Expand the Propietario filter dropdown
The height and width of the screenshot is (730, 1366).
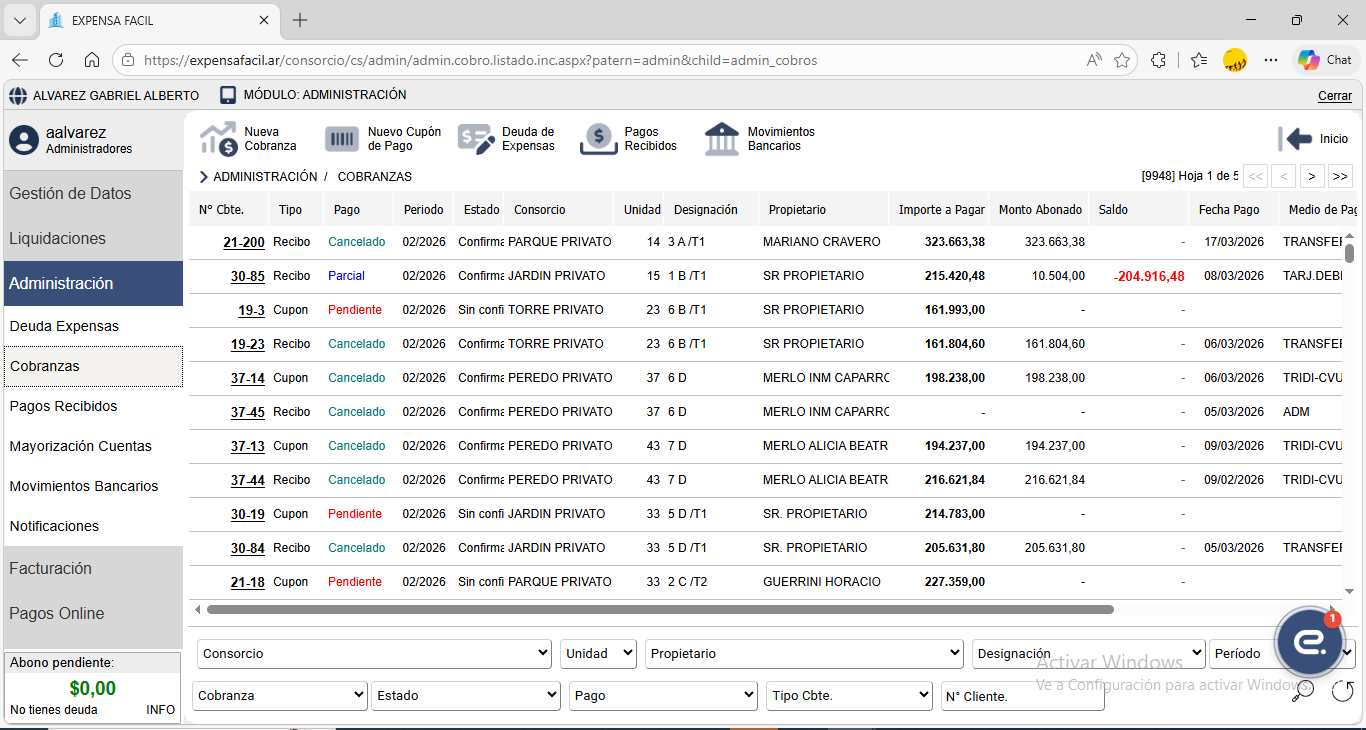(x=804, y=654)
